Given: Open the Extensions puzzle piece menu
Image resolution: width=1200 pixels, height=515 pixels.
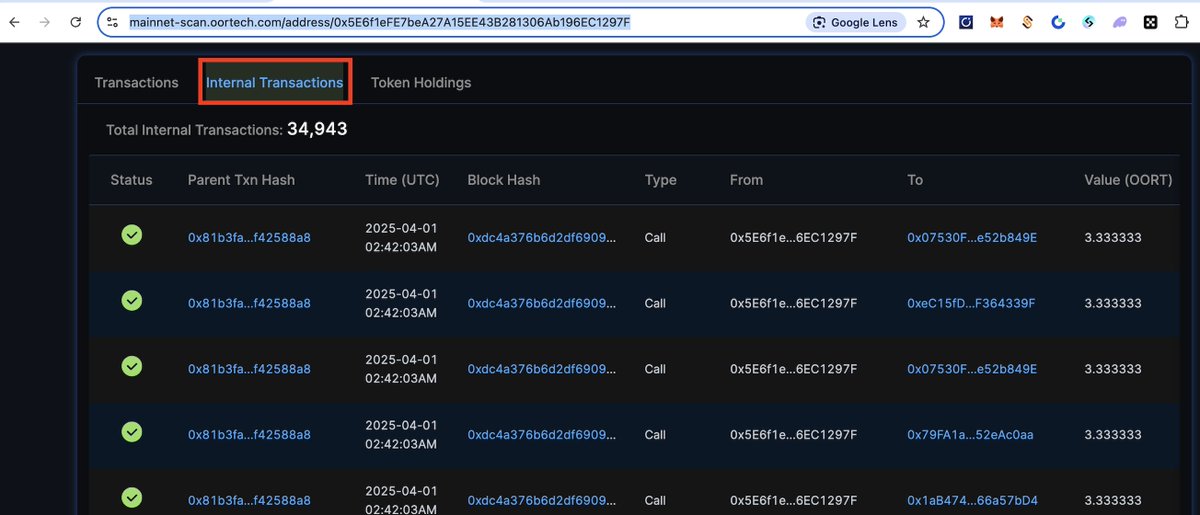Looking at the screenshot, I should tap(1182, 22).
